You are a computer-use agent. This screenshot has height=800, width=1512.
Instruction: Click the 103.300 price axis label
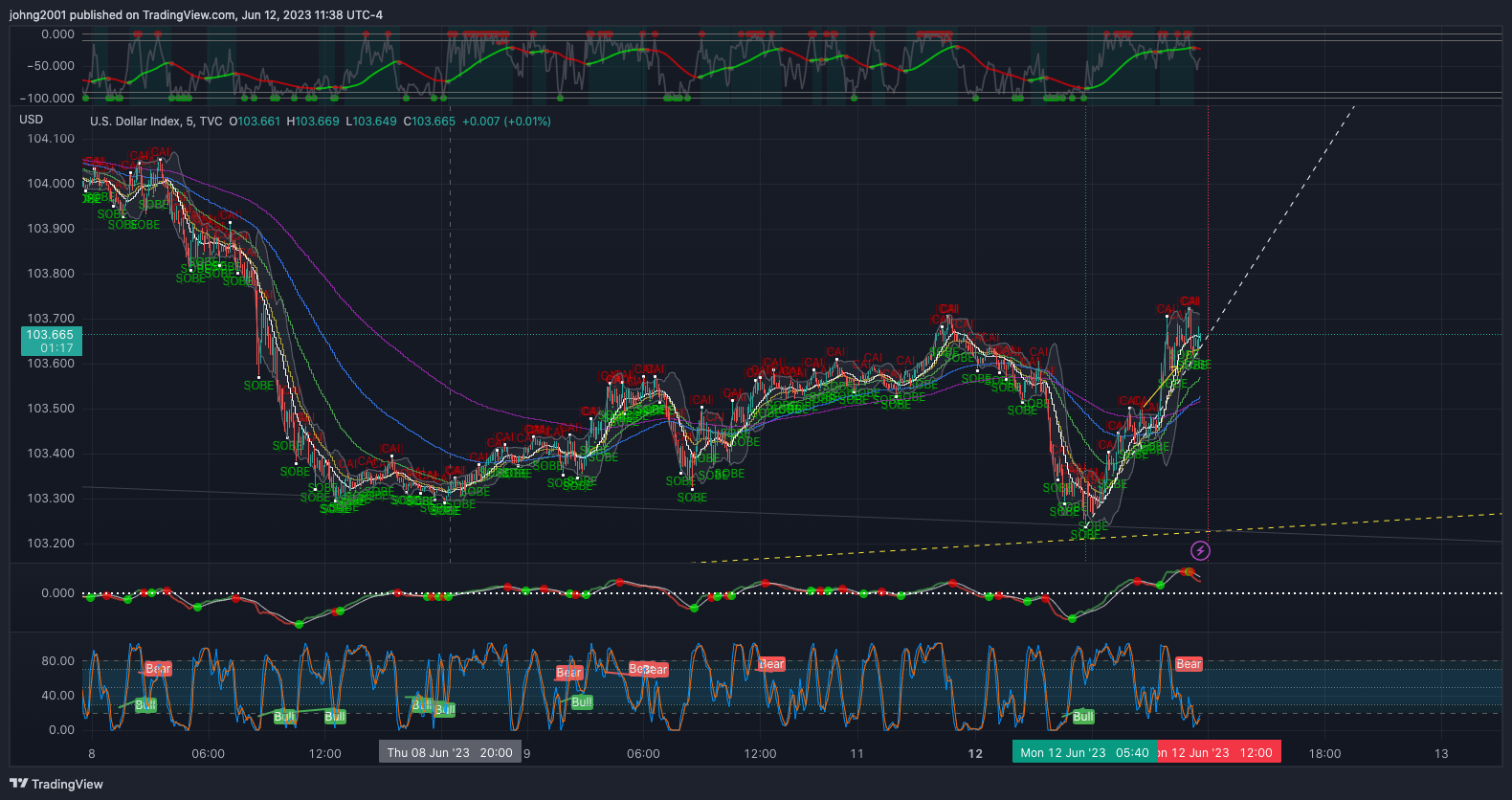pyautogui.click(x=51, y=499)
